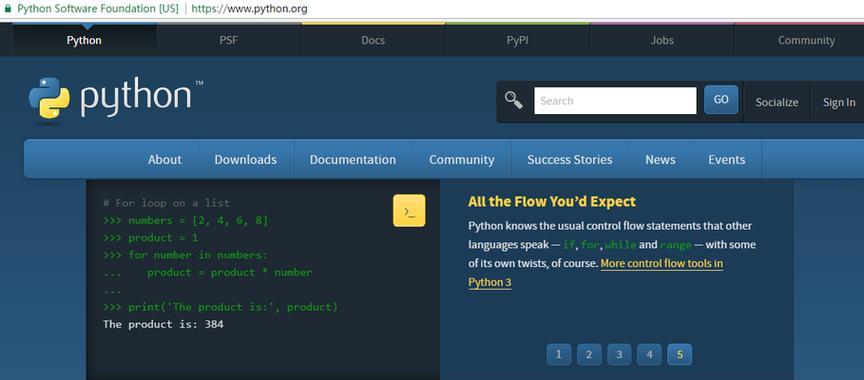864x380 pixels.
Task: Open the Events menu
Action: 727,160
